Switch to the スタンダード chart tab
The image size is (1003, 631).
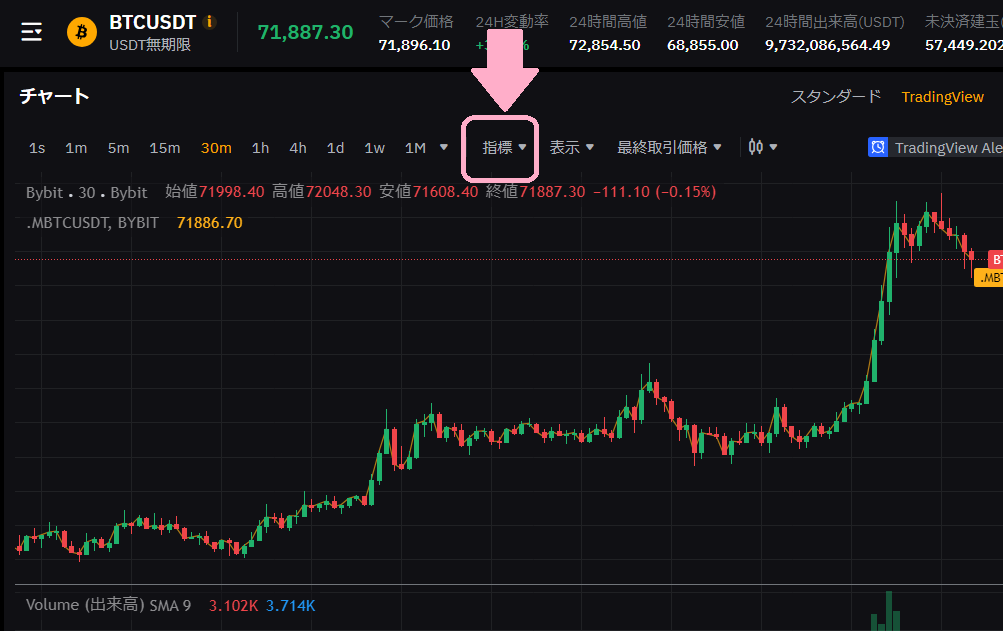coord(836,97)
